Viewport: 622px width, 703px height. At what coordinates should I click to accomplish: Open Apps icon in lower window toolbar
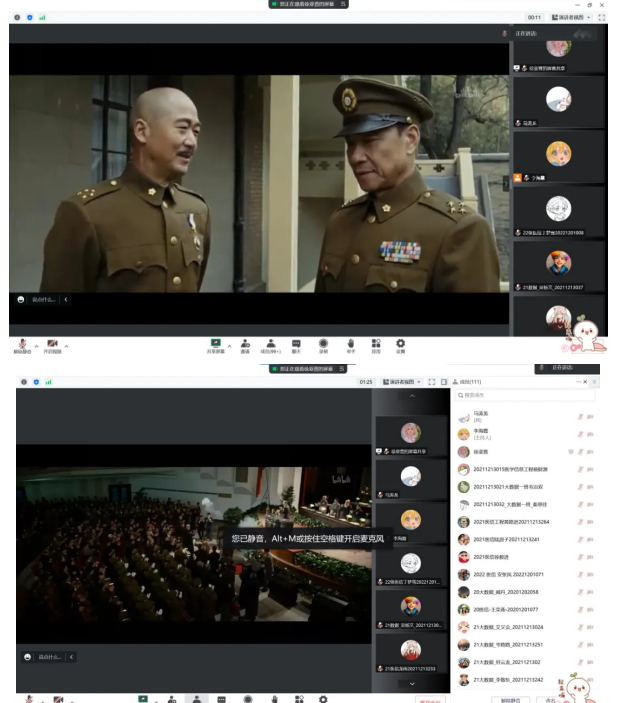[299, 699]
